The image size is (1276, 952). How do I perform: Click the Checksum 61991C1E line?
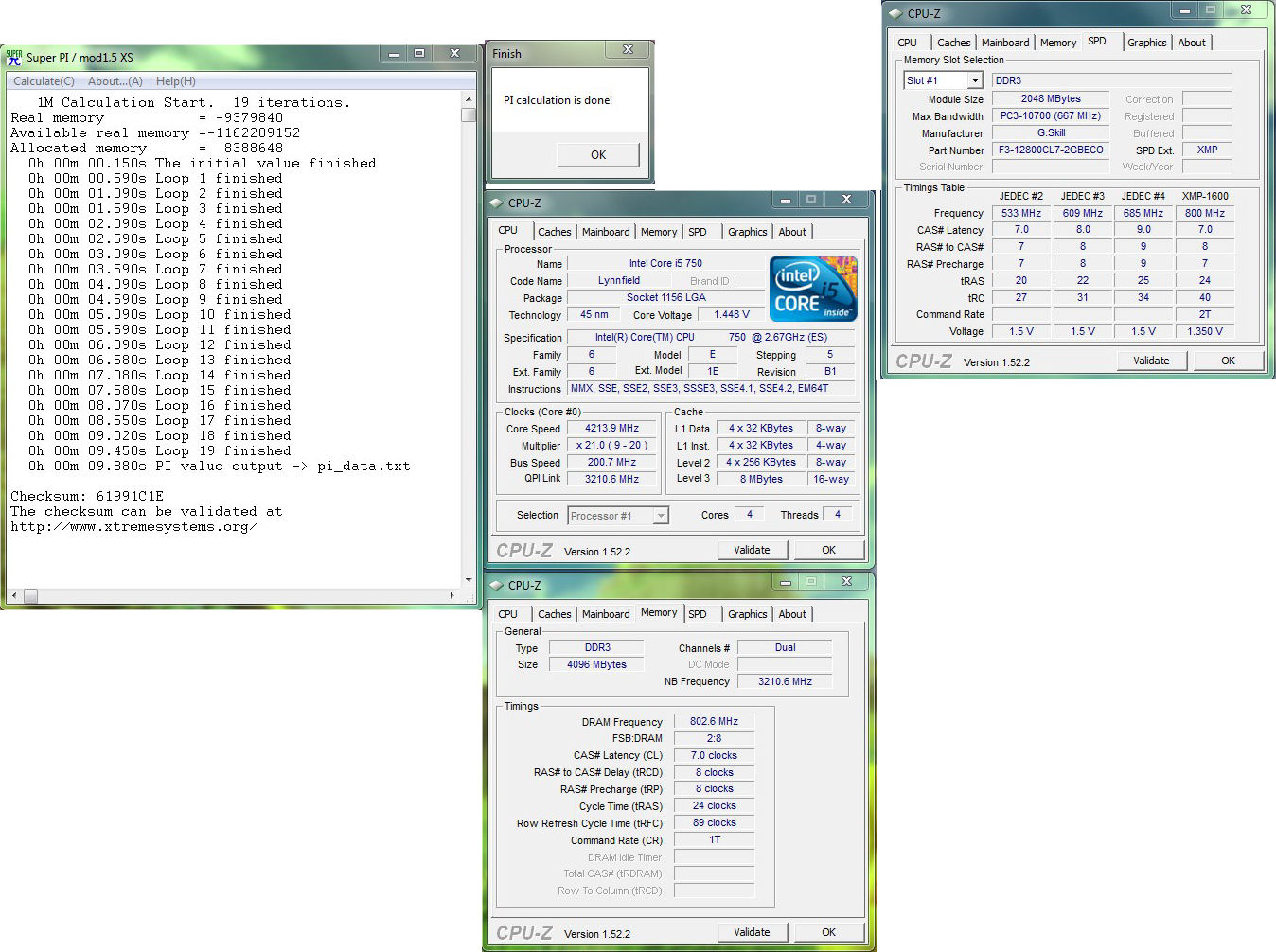coord(87,496)
